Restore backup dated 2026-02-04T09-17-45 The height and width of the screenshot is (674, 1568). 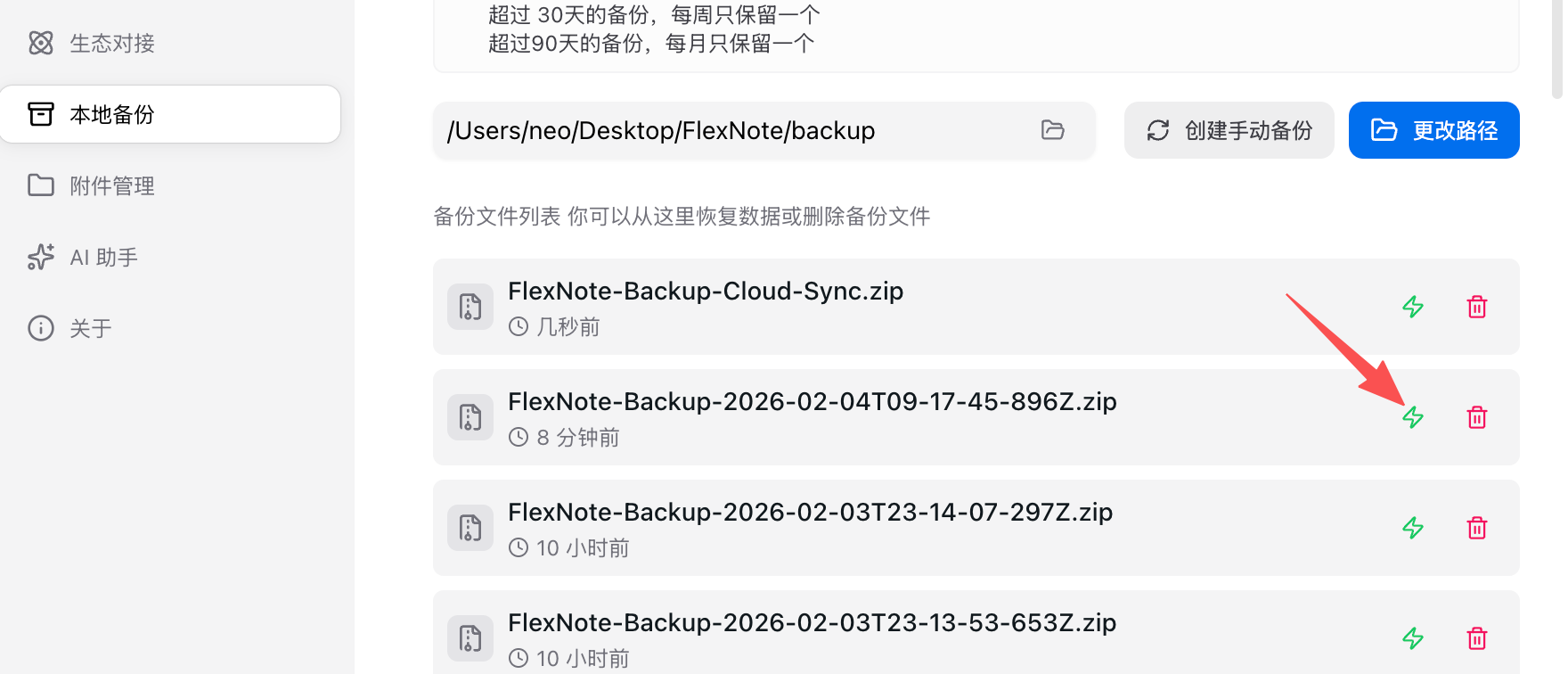coord(1413,417)
